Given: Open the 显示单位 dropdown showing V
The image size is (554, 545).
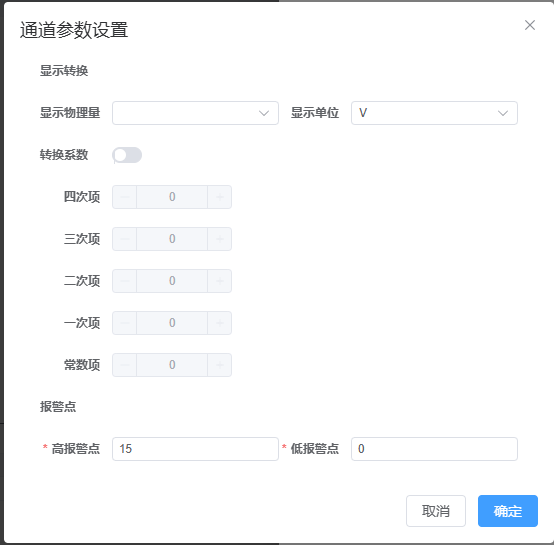Looking at the screenshot, I should (x=434, y=113).
